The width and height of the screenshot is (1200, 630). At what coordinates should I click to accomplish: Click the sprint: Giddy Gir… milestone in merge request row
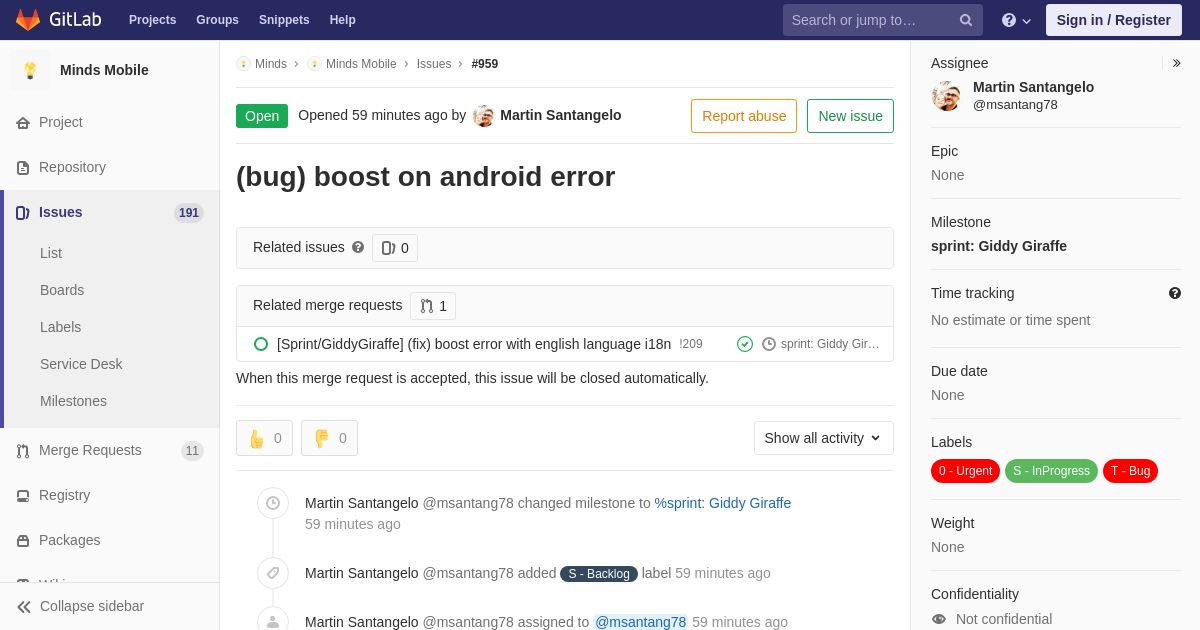tap(830, 344)
